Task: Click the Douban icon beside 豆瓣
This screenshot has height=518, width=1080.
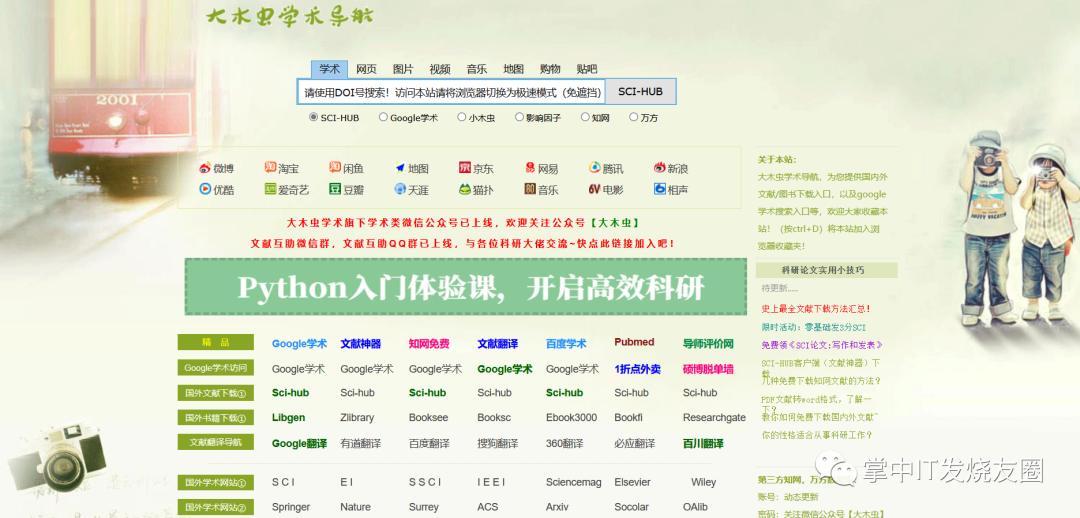Action: (x=335, y=189)
